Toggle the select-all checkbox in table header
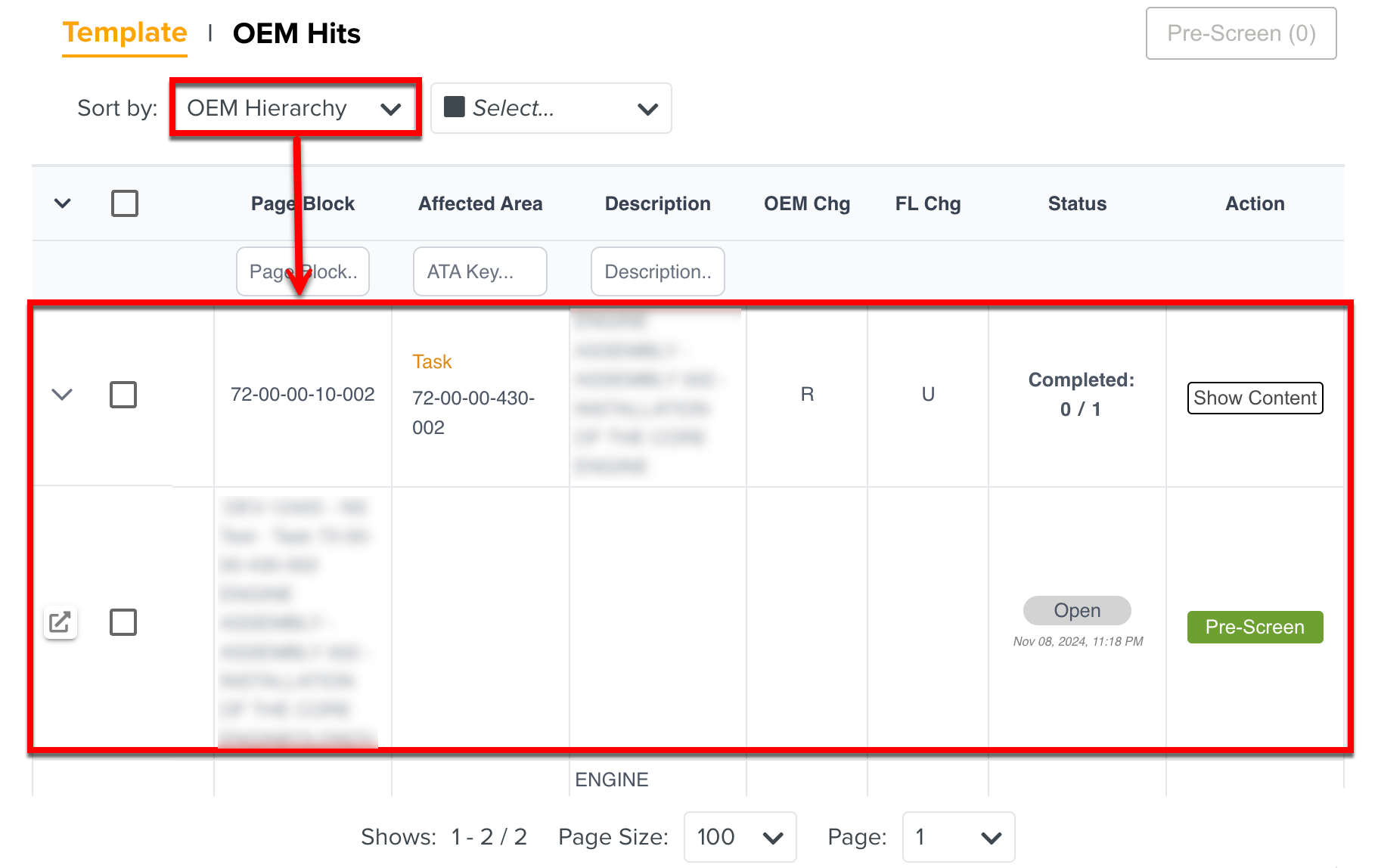This screenshot has height=868, width=1378. point(125,203)
